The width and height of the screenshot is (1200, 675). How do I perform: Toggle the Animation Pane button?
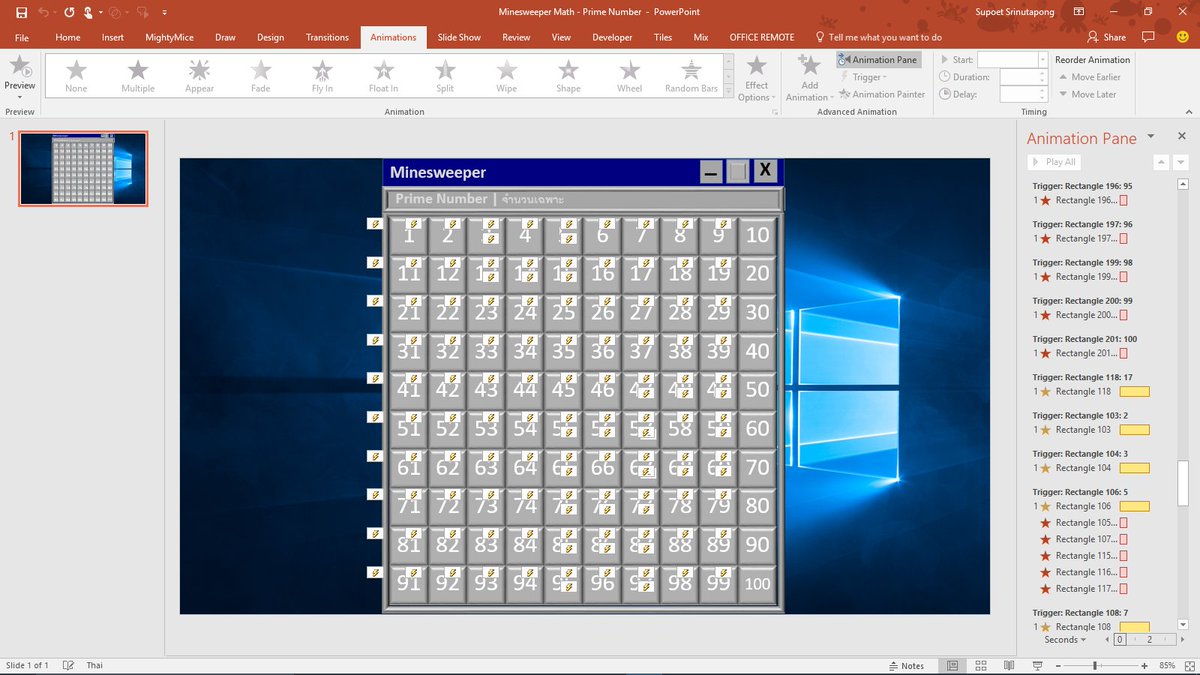879,60
